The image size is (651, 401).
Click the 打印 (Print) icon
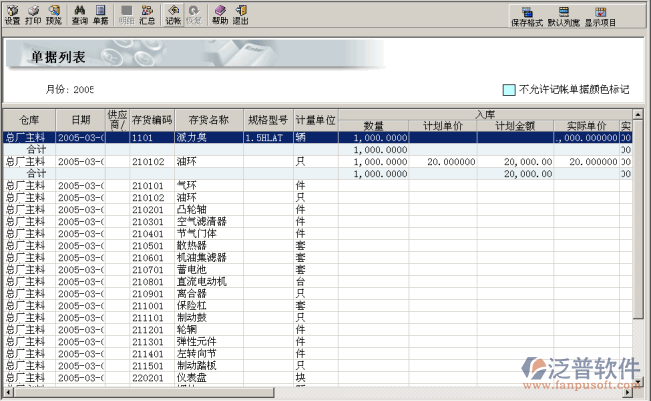point(33,14)
